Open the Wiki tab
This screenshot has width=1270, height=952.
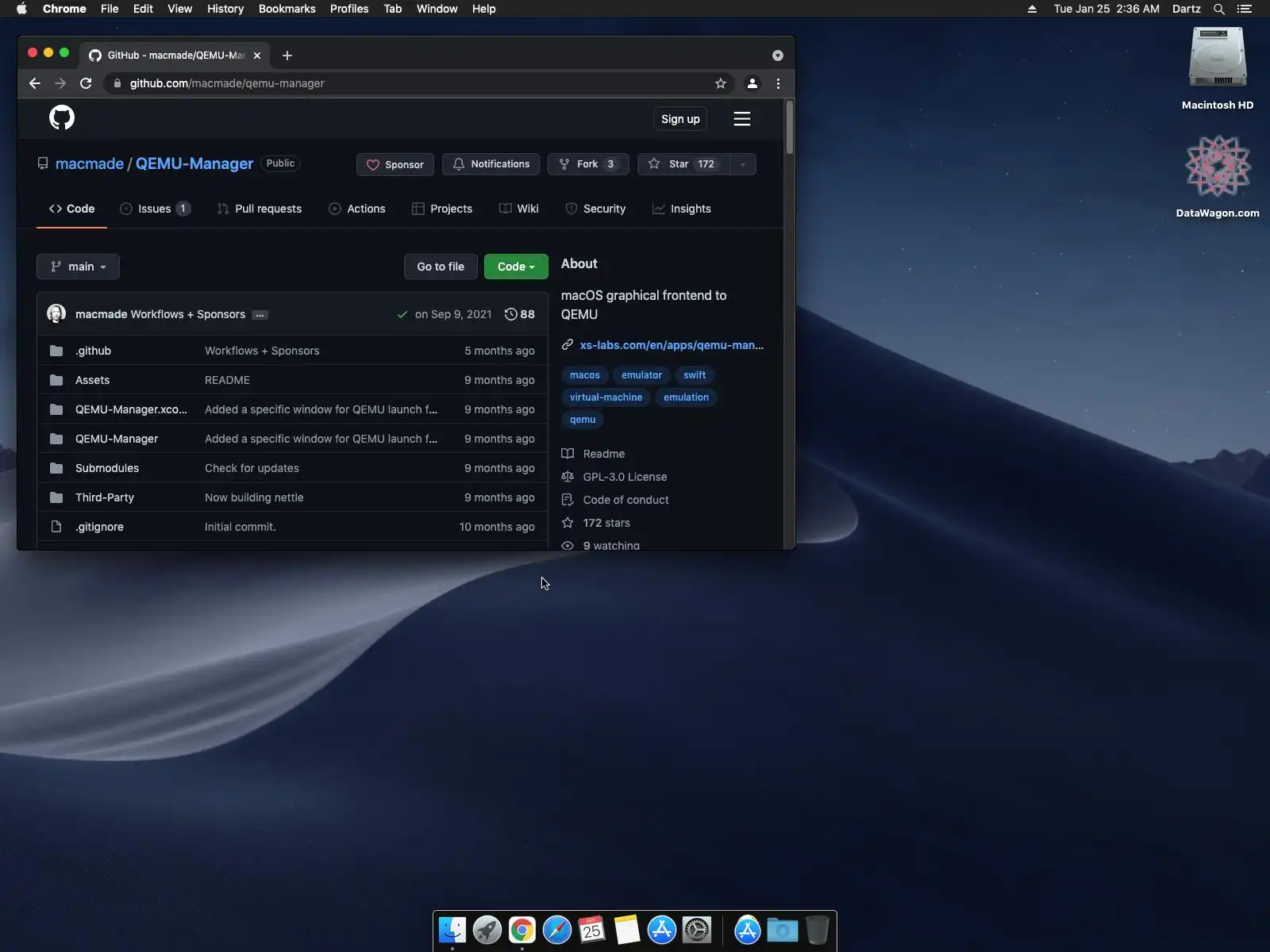[519, 209]
